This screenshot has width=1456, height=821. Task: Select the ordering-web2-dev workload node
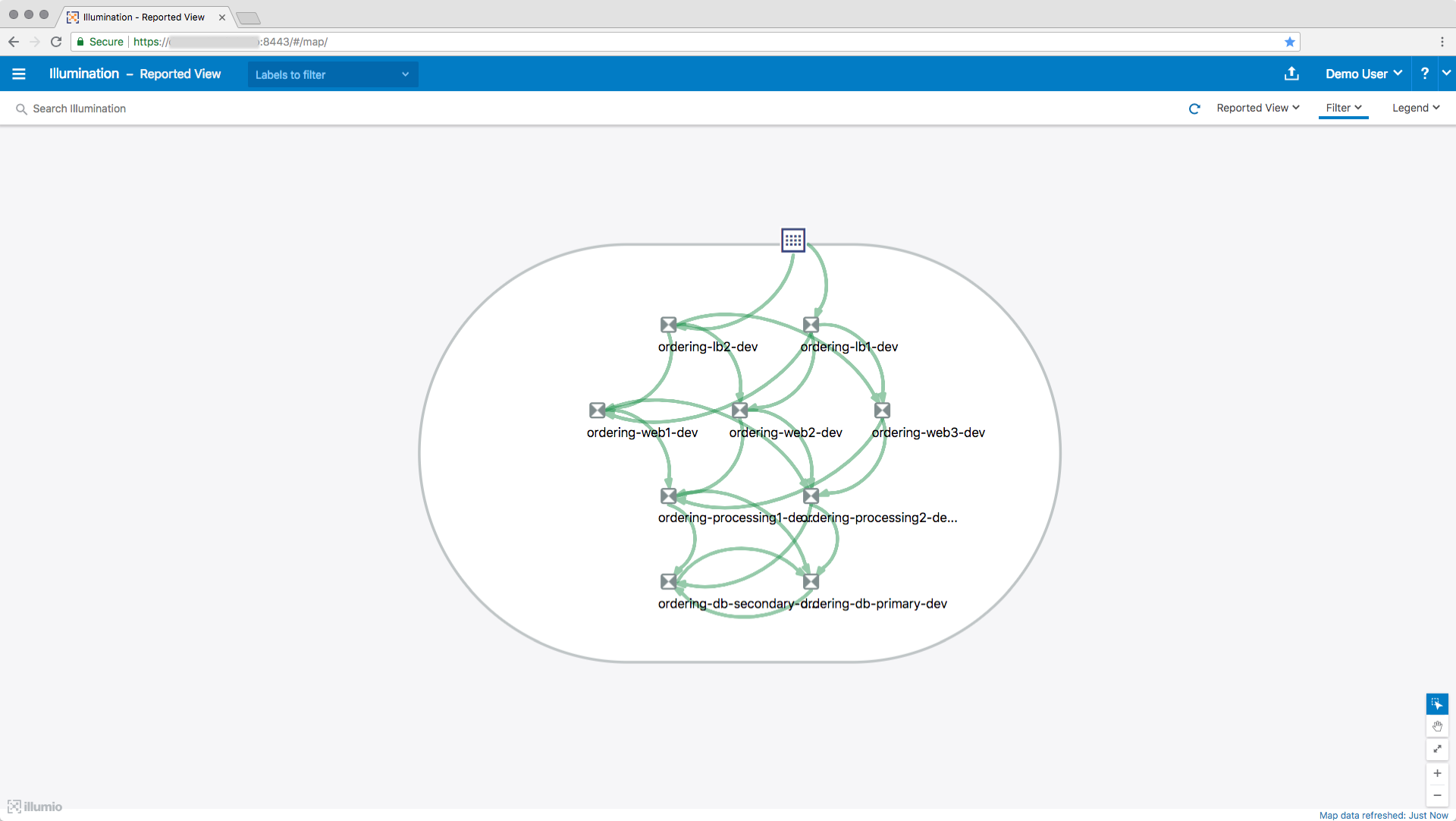(x=739, y=410)
